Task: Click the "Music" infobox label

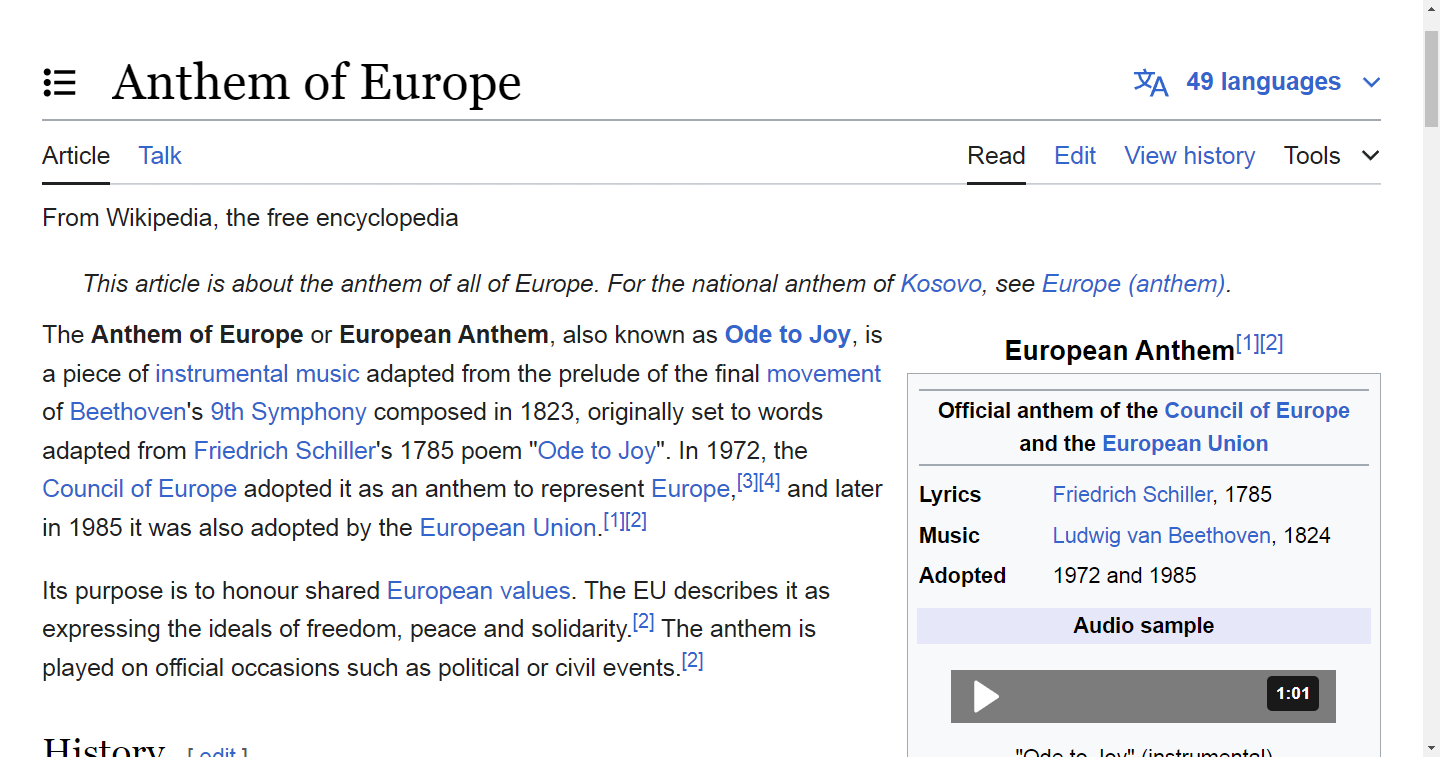Action: point(949,536)
